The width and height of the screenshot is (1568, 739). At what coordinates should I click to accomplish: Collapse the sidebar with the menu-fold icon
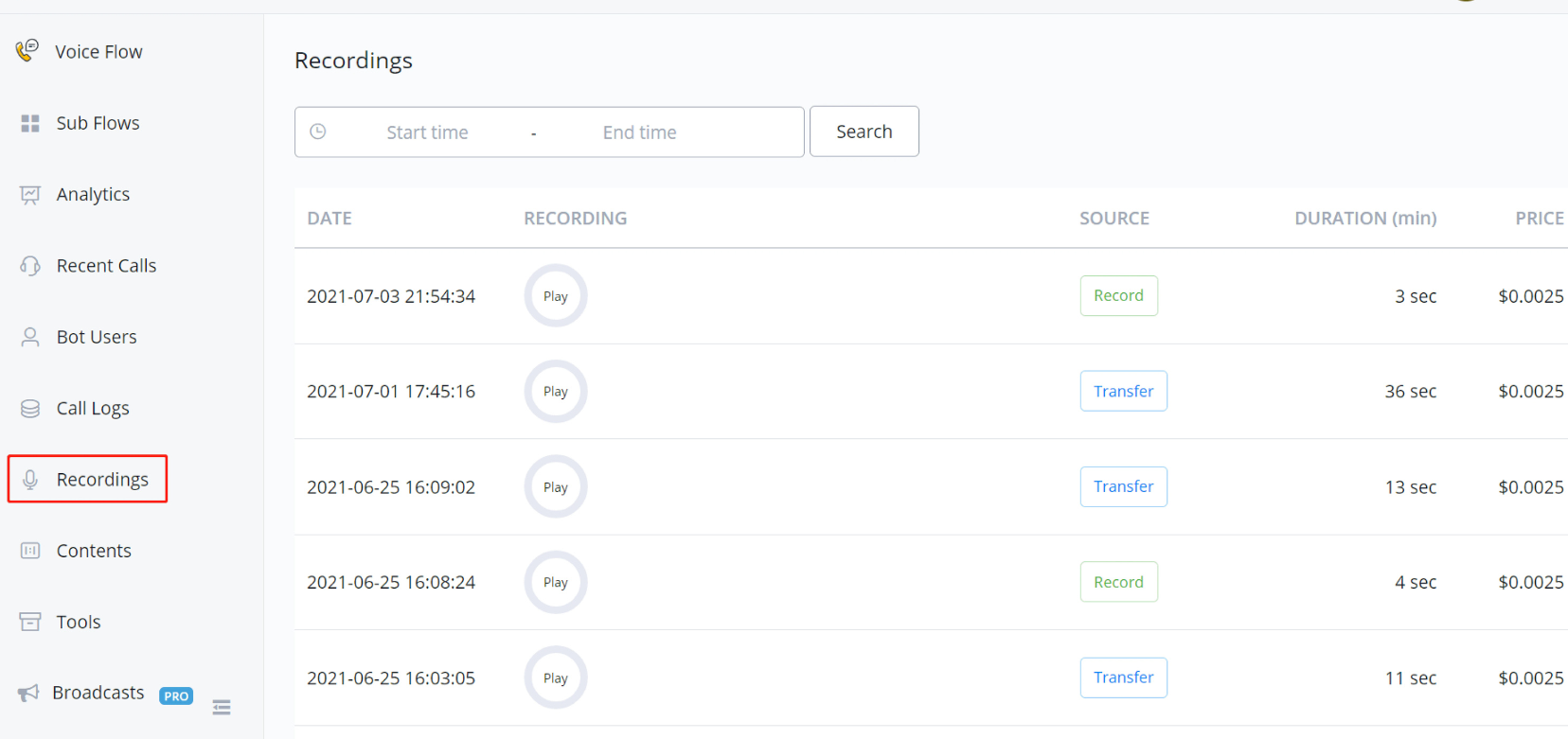click(x=222, y=707)
